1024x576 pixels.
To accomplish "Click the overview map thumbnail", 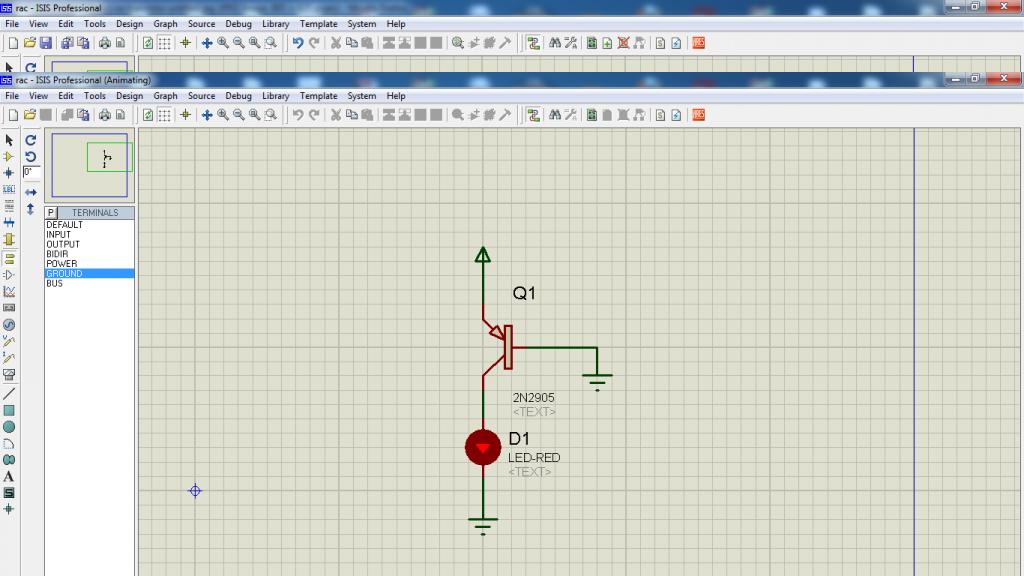I will pos(90,165).
